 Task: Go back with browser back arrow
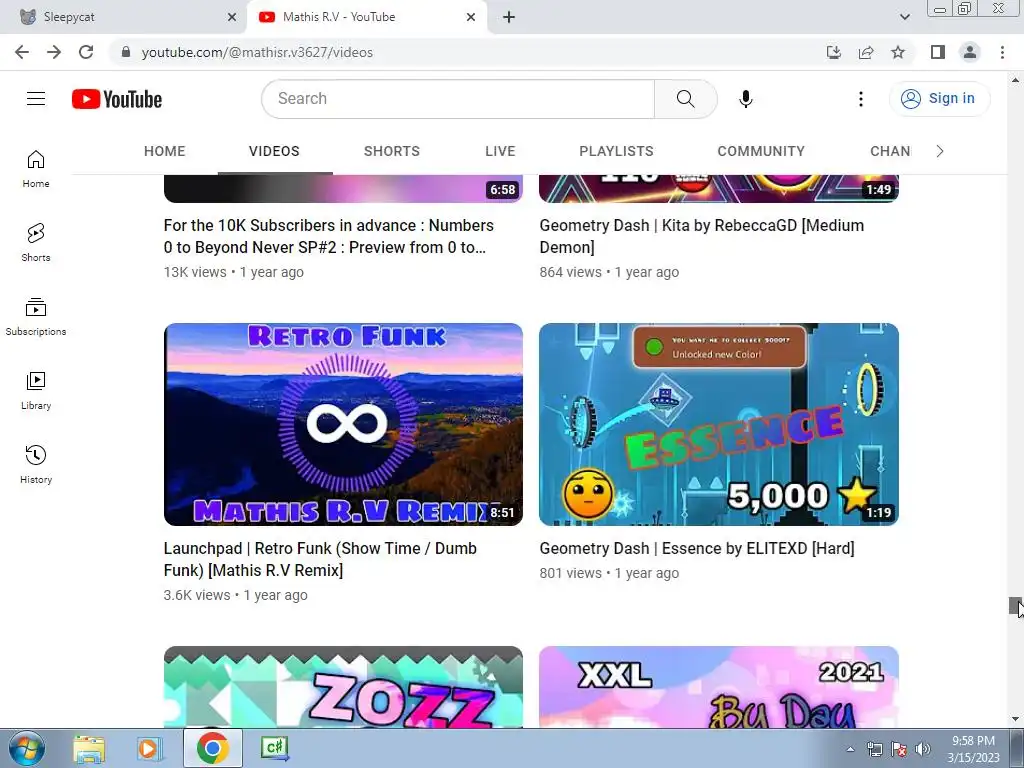pyautogui.click(x=22, y=52)
